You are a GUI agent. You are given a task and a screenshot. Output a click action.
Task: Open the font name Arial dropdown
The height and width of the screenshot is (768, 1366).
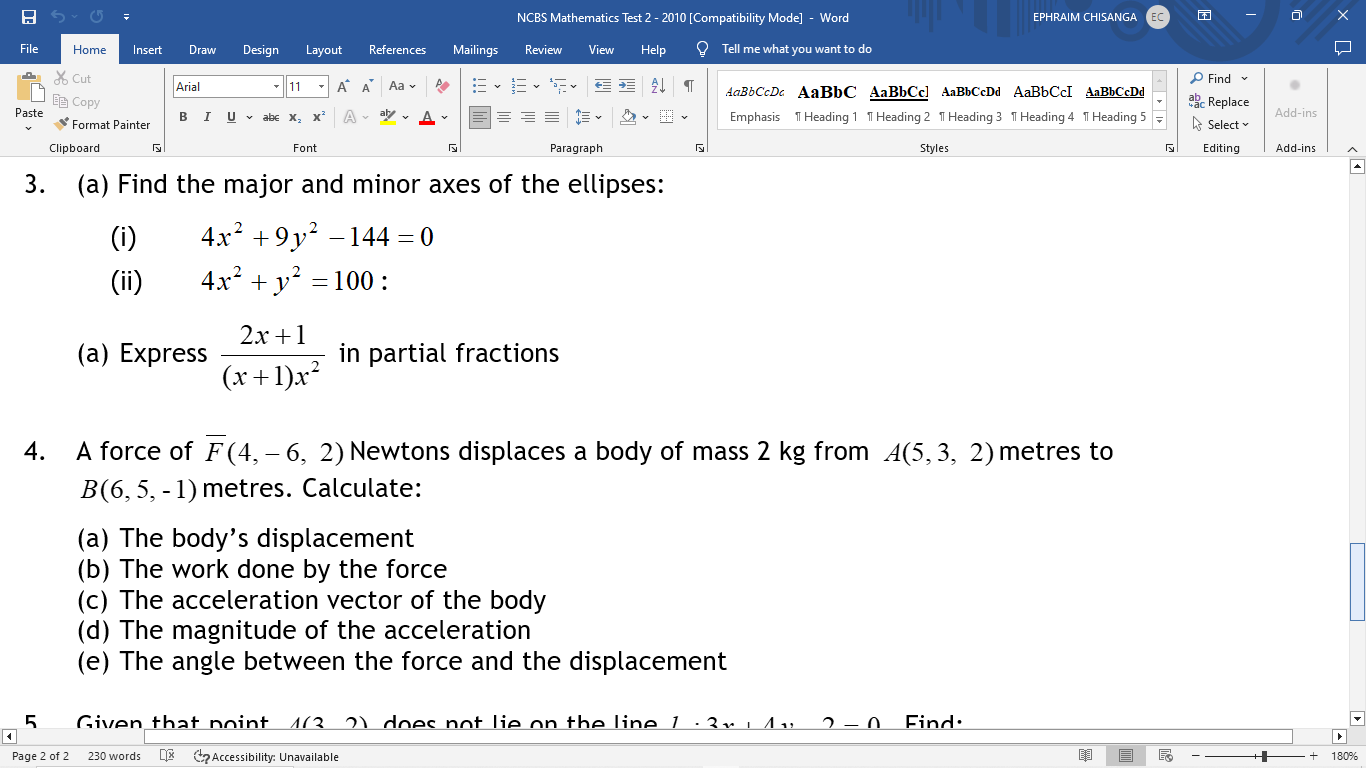click(x=276, y=87)
